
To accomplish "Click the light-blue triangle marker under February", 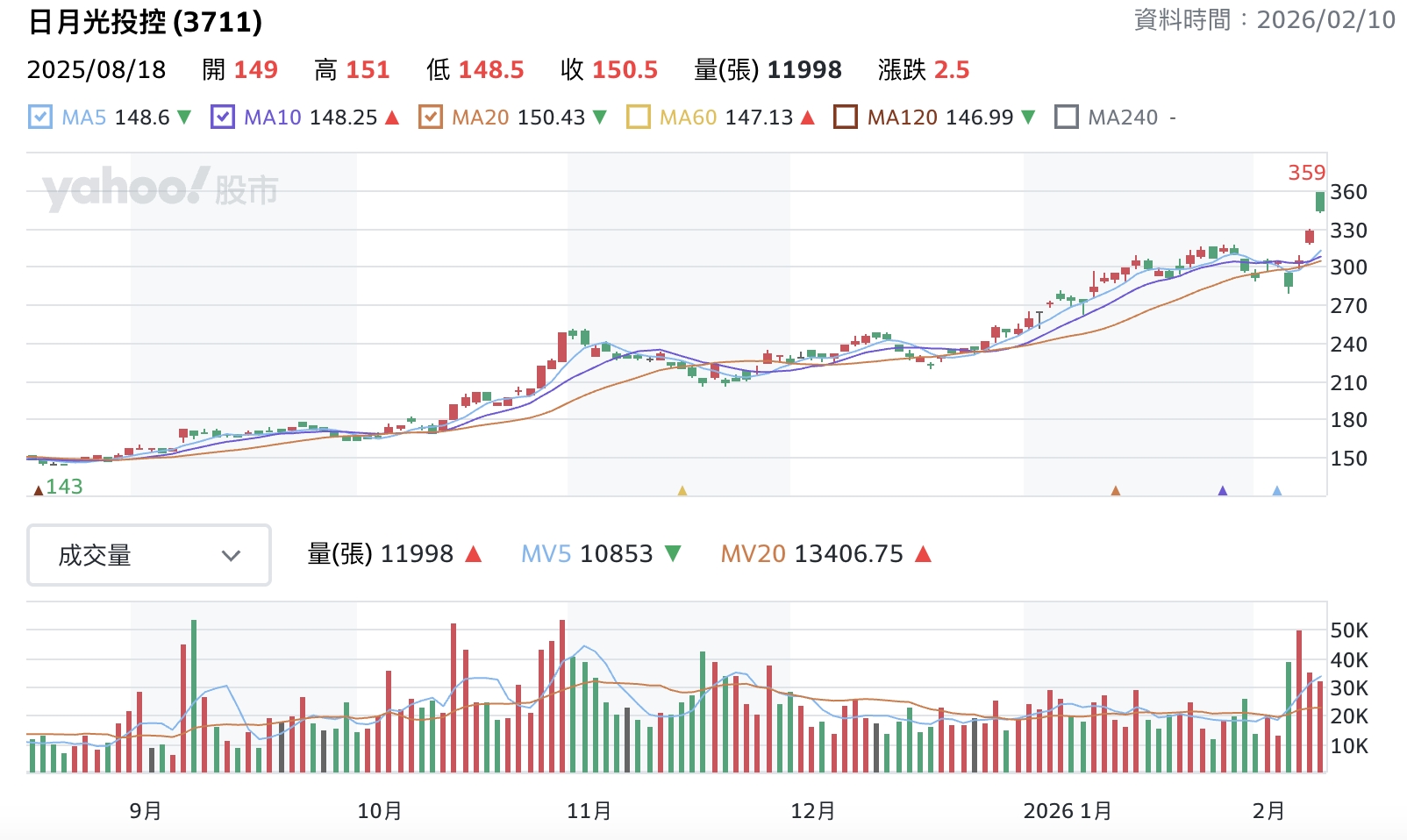I will pyautogui.click(x=1277, y=491).
